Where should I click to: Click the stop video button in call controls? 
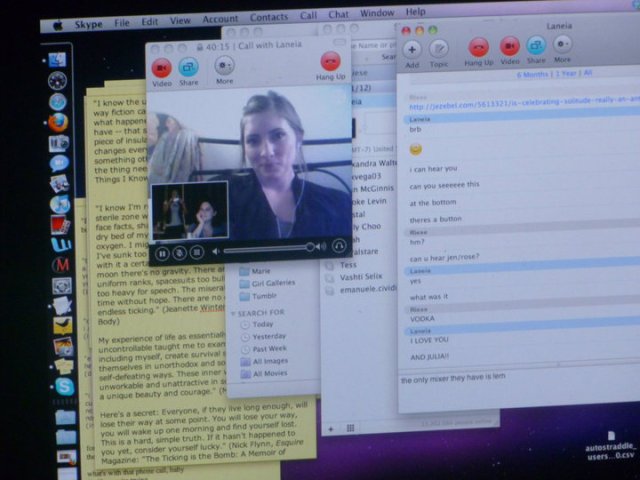coord(197,252)
